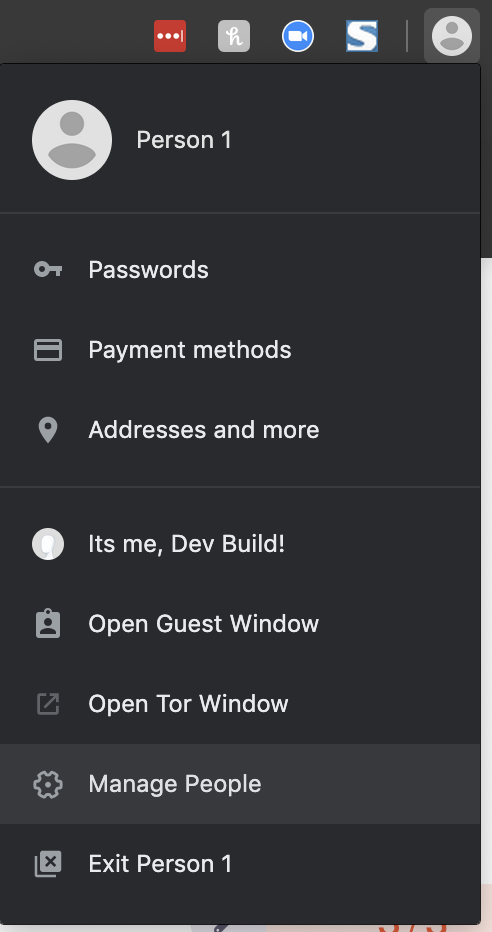Open Tor Window
This screenshot has width=492, height=932.
click(240, 704)
